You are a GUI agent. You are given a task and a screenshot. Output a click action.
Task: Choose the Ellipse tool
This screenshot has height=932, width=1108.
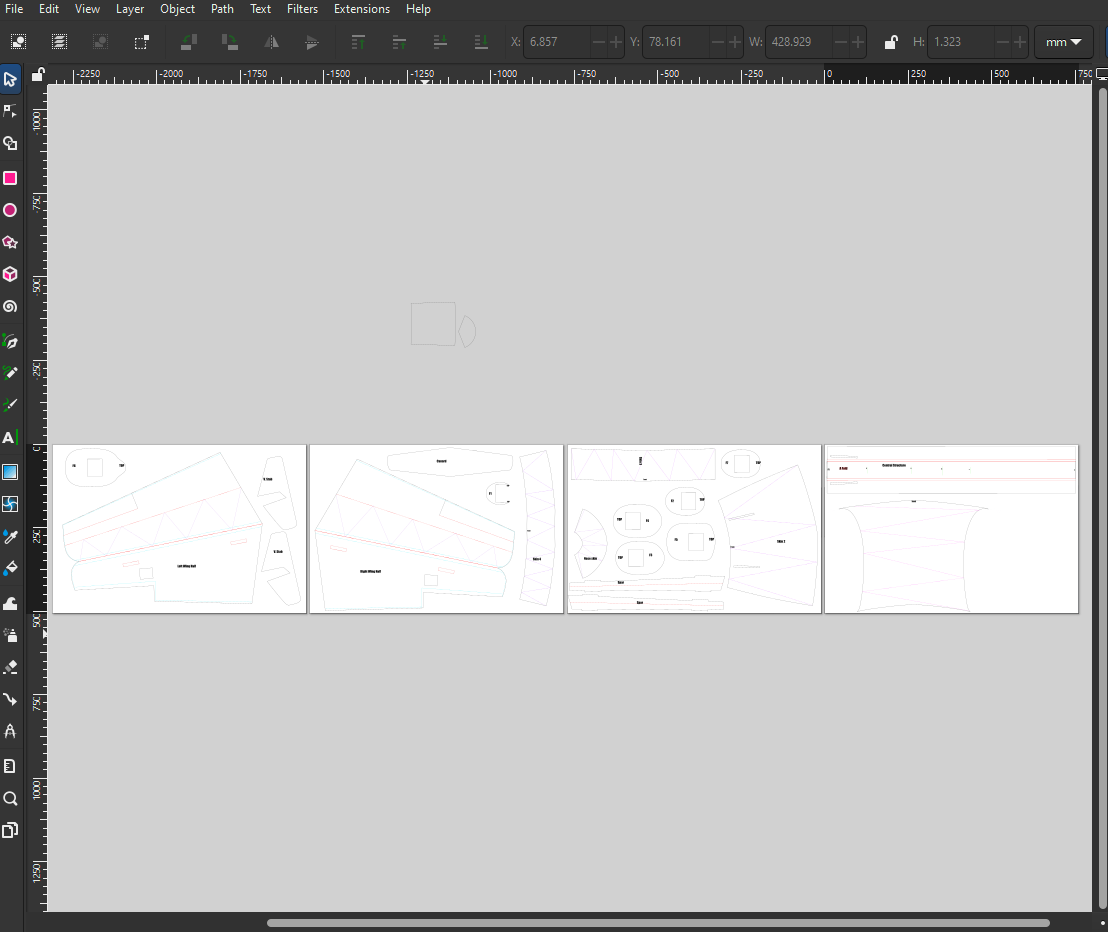pos(10,210)
